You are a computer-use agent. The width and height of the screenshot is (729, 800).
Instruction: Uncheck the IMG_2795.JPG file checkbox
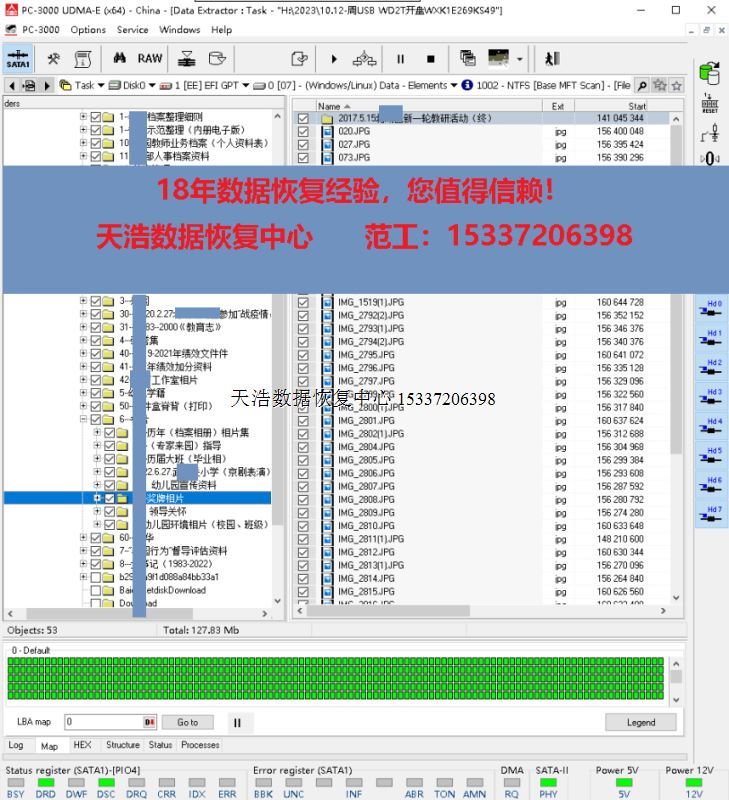(303, 355)
